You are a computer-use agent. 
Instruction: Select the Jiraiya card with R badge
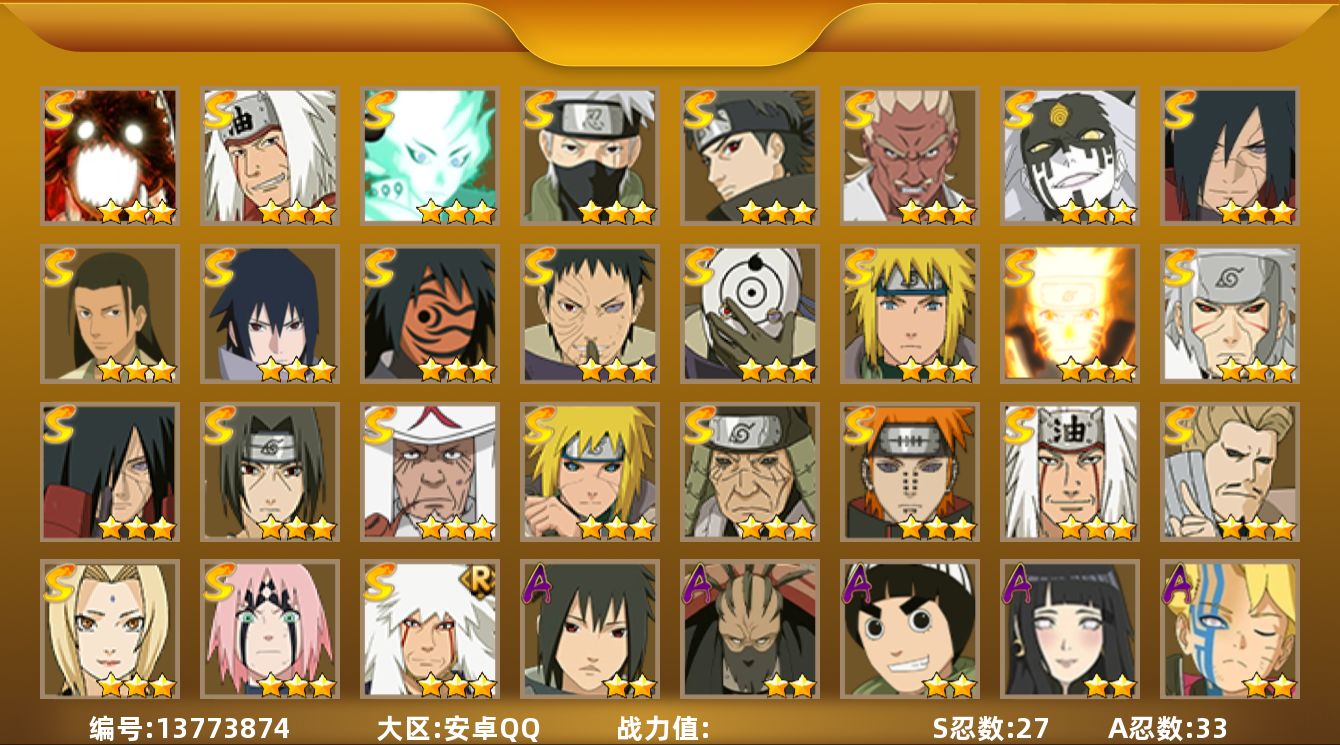click(x=429, y=629)
